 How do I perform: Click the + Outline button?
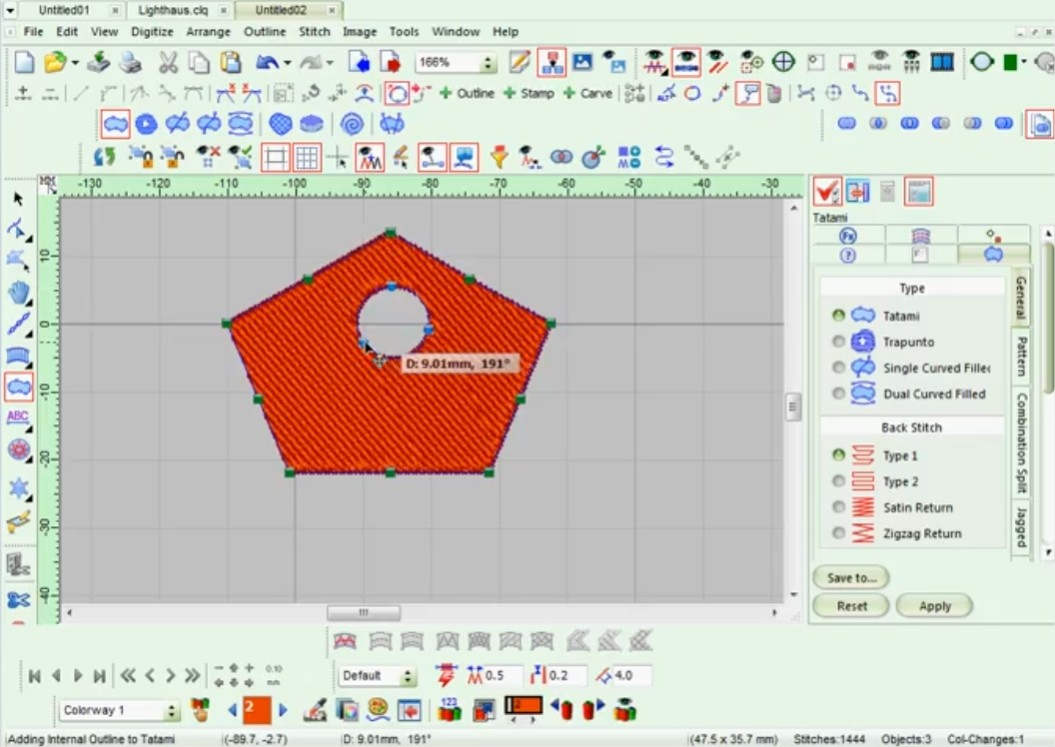[467, 94]
